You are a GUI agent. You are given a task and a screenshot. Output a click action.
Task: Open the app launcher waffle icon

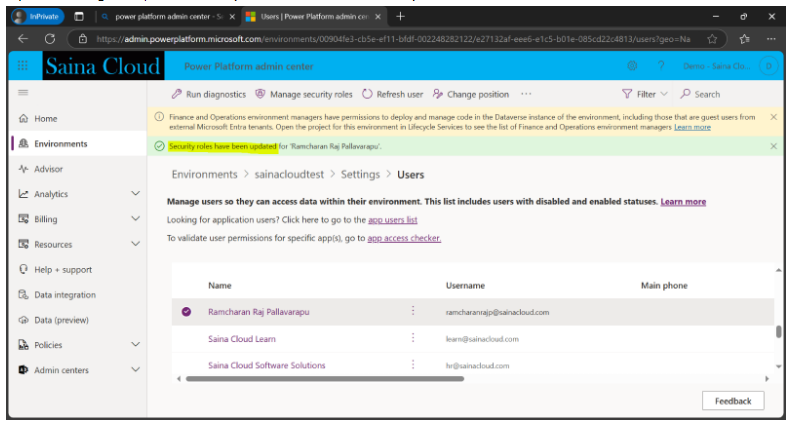pos(23,66)
